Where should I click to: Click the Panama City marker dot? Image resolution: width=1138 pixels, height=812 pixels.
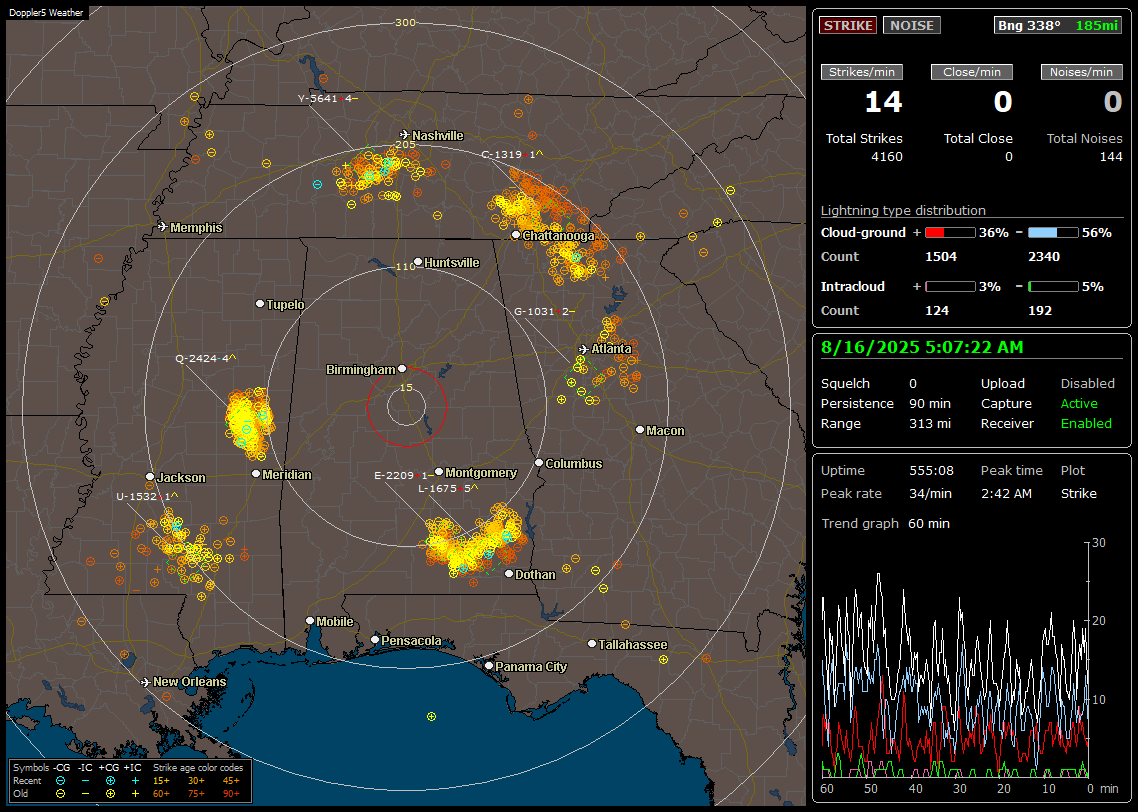489,665
